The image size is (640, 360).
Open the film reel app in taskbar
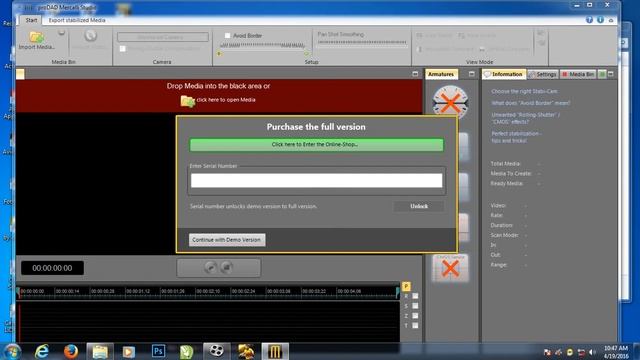point(216,351)
